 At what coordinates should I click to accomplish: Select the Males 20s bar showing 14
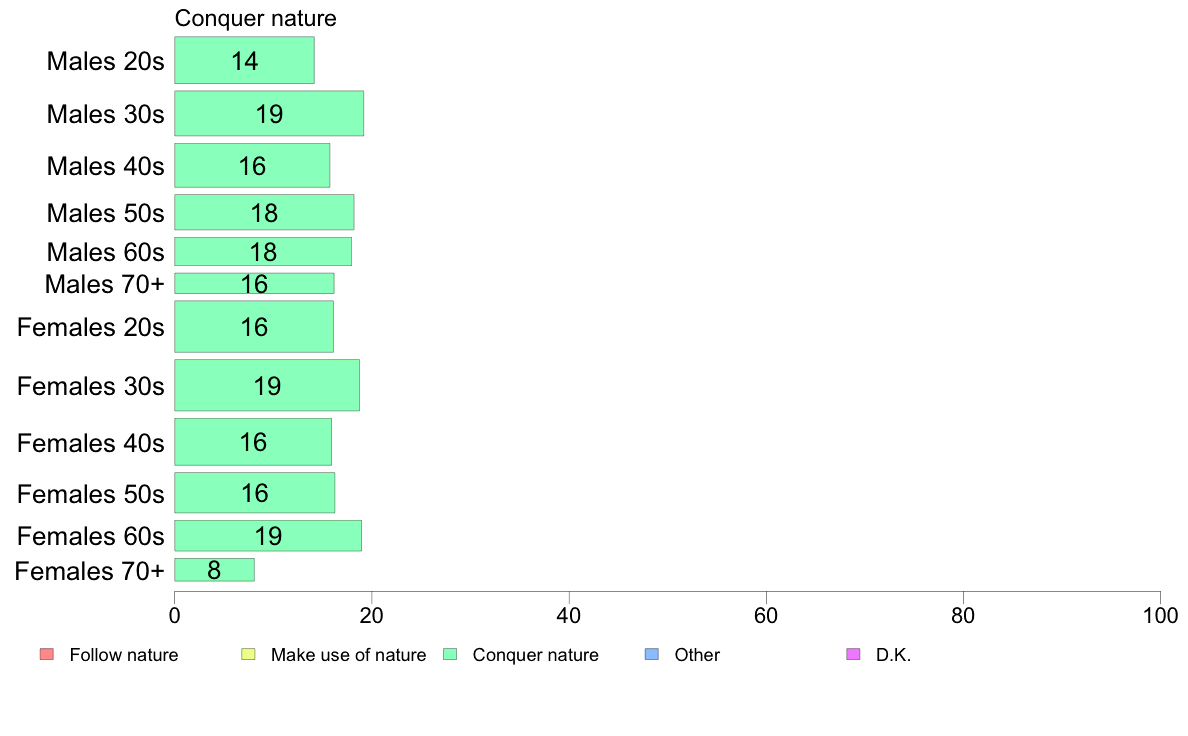coord(244,60)
